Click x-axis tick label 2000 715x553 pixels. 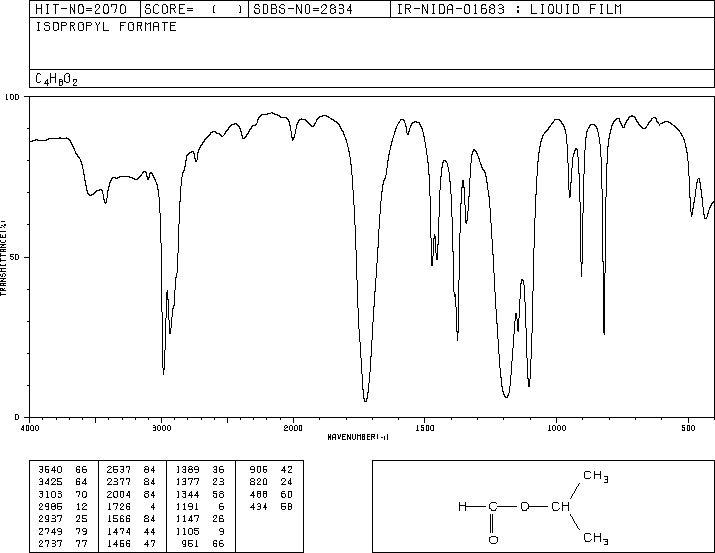pyautogui.click(x=293, y=428)
